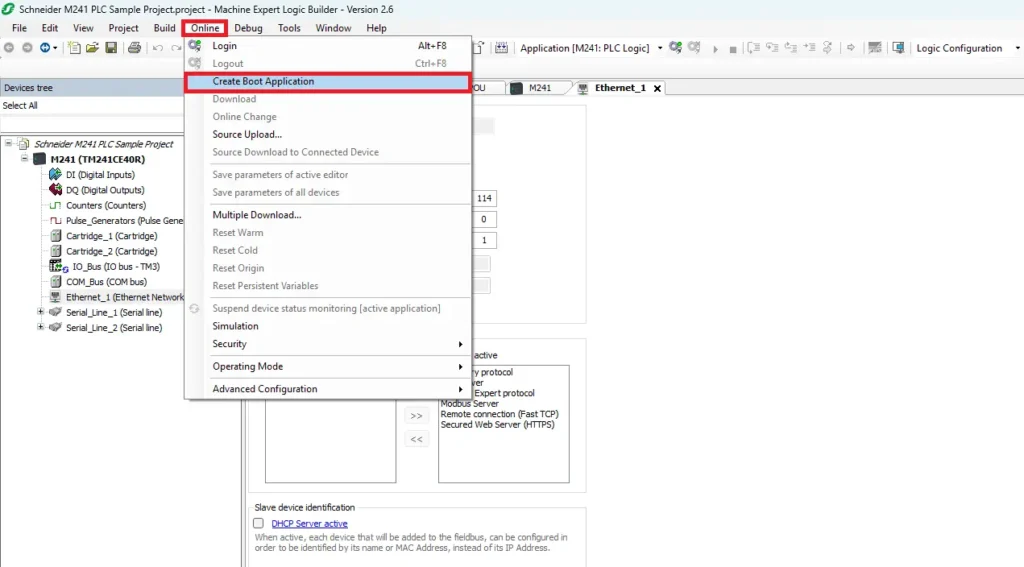Select Remote connection (Fast TCP) entry
1024x567 pixels.
[x=500, y=414]
